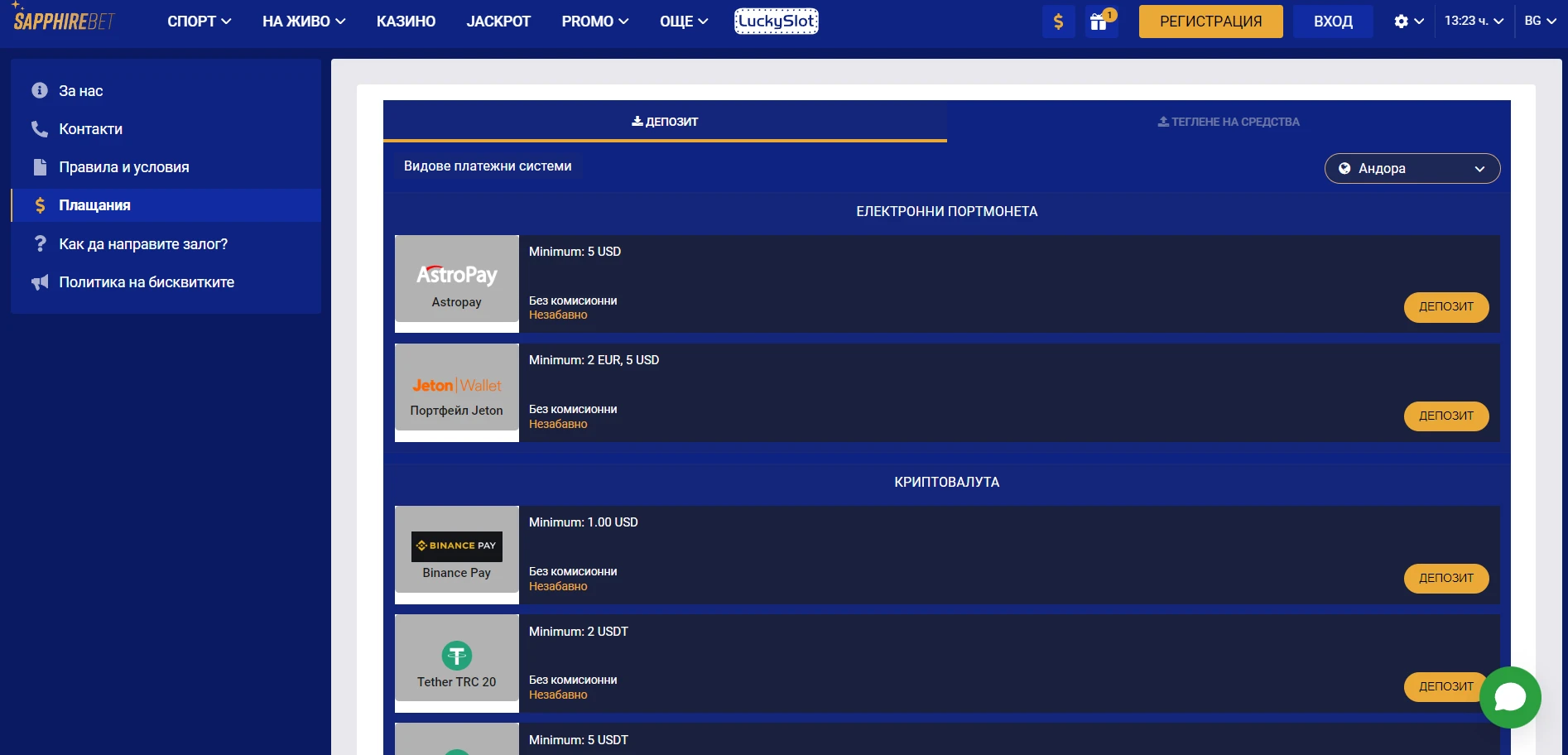Open the BG language dropdown
Image resolution: width=1568 pixels, height=755 pixels.
1540,21
